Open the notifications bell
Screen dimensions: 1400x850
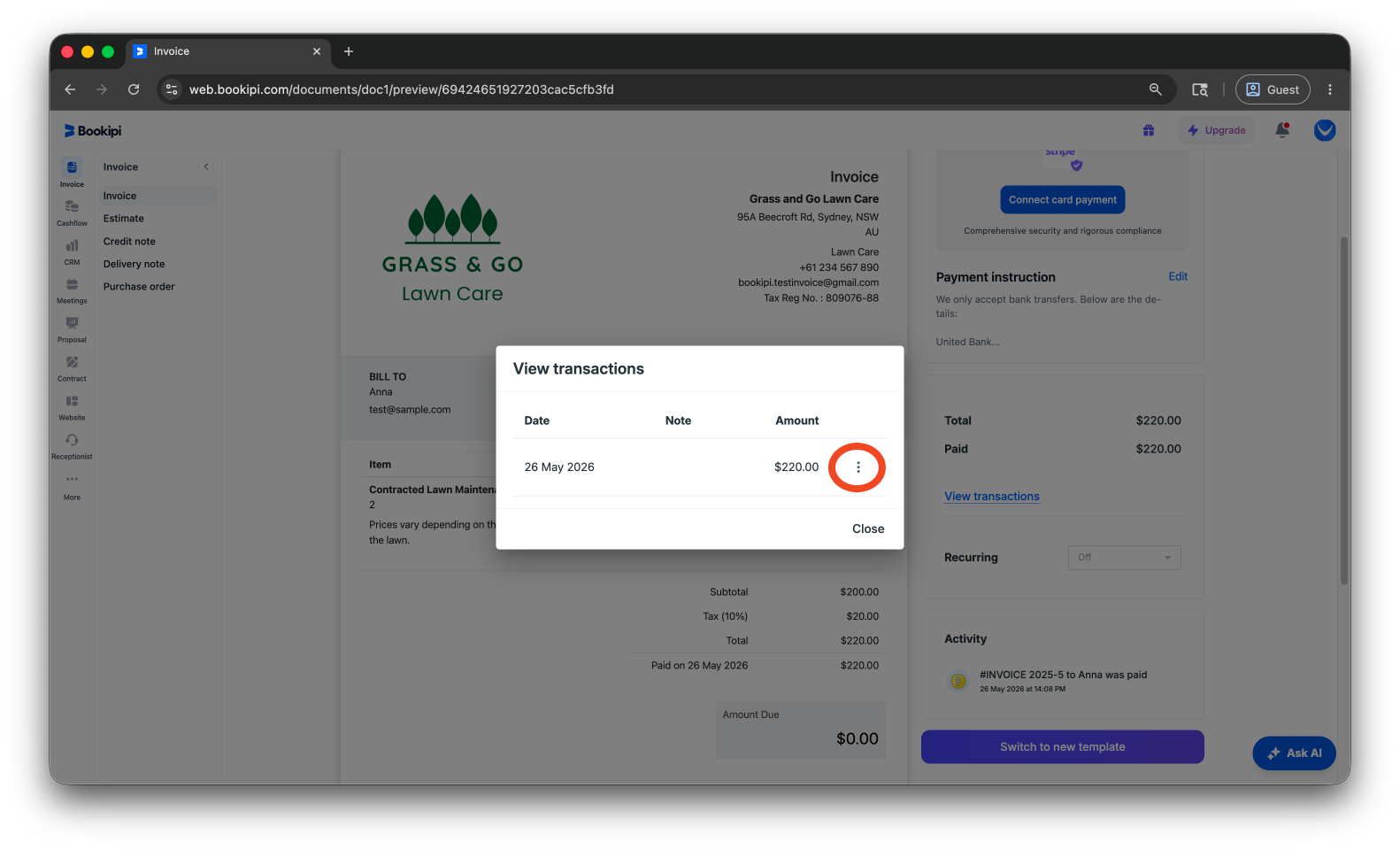(x=1281, y=130)
